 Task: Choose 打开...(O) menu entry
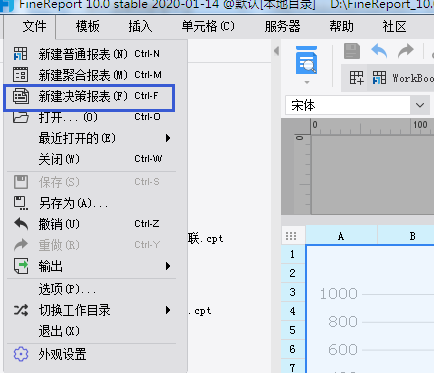click(91, 117)
